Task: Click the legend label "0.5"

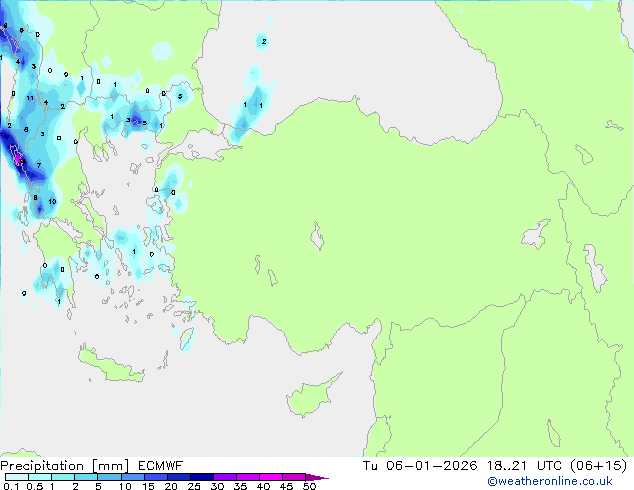Action: point(34,486)
